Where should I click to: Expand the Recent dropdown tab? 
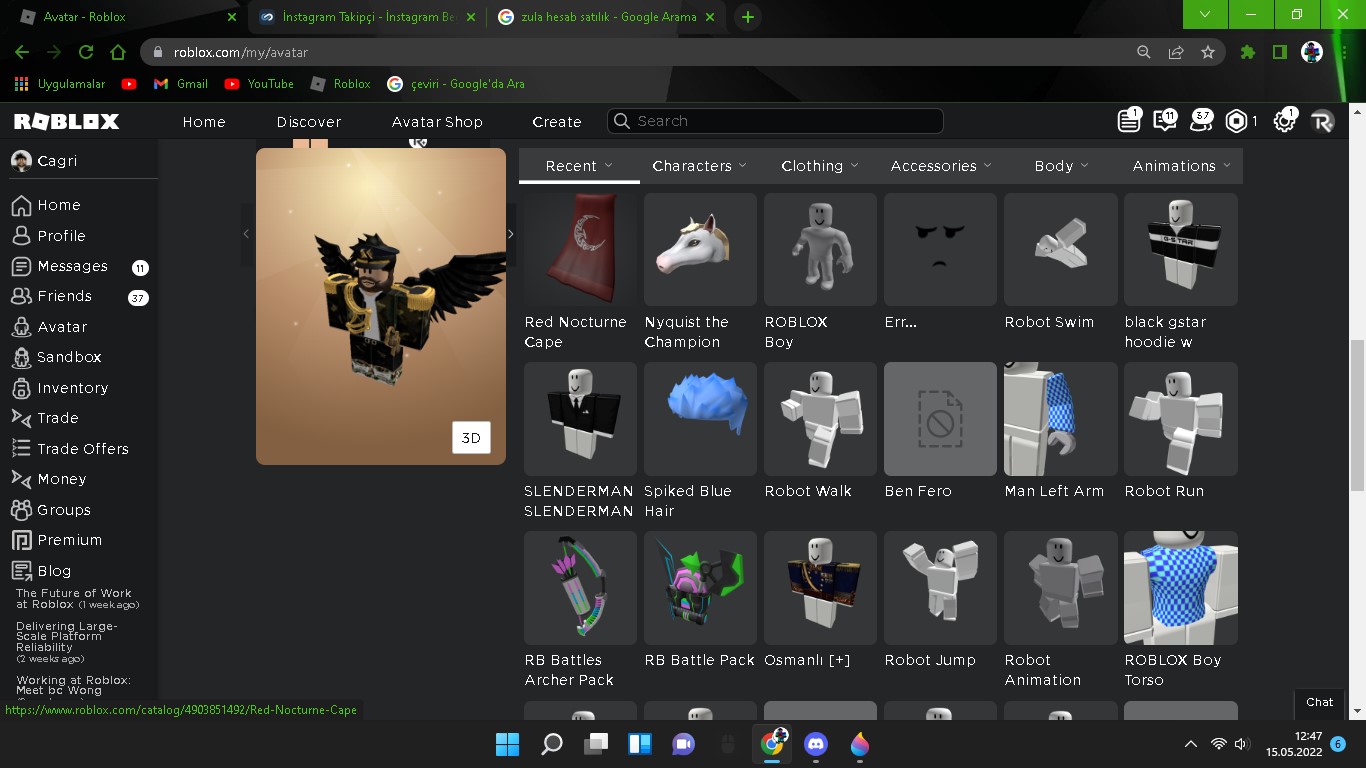tap(579, 166)
